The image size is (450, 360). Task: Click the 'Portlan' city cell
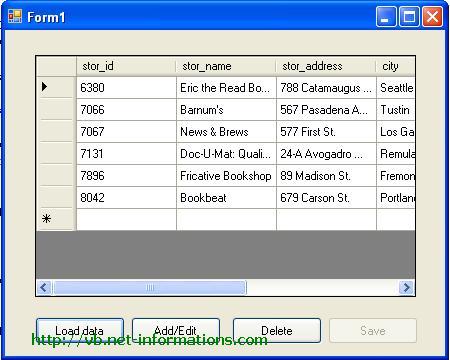point(396,198)
